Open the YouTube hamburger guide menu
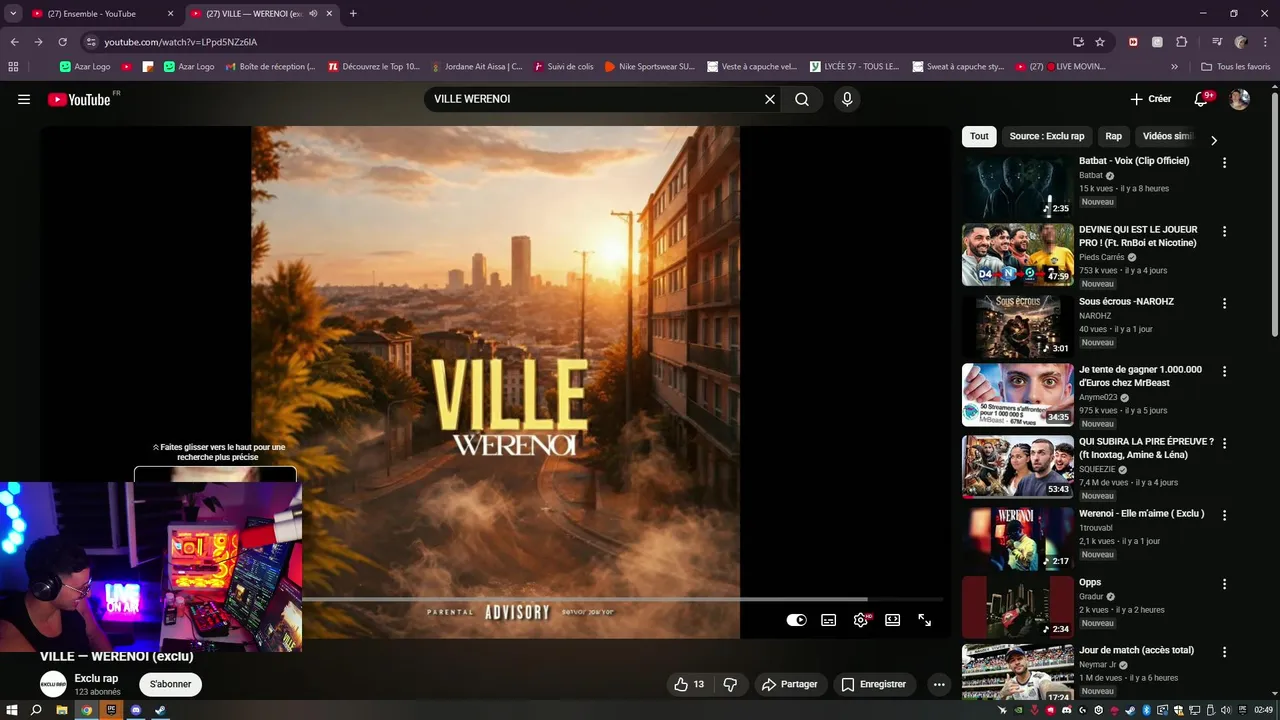Image resolution: width=1280 pixels, height=720 pixels. 24,99
